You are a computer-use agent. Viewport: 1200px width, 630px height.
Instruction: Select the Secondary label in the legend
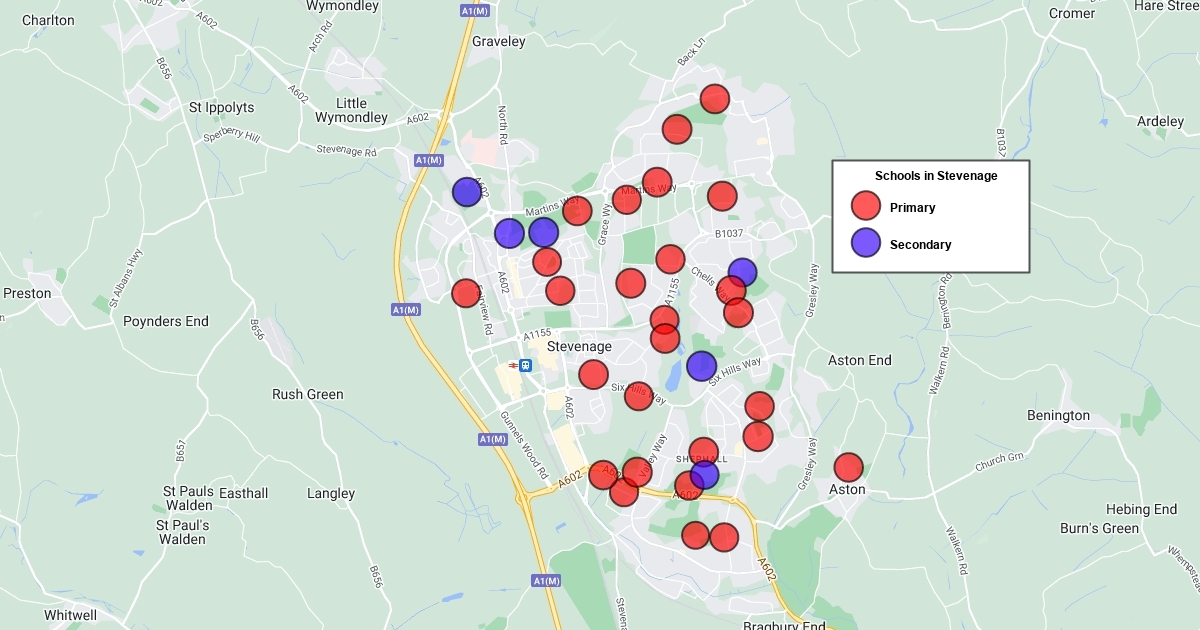pos(920,244)
